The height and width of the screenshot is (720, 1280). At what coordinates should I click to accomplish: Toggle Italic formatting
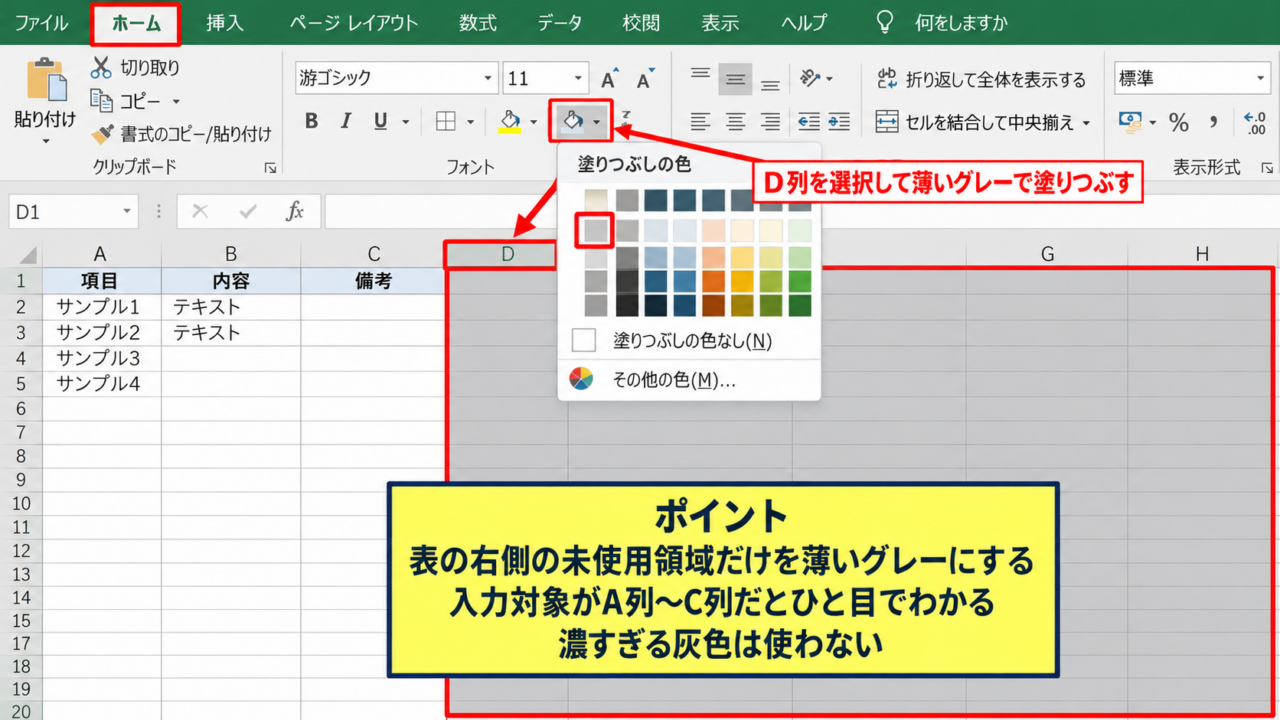click(346, 122)
